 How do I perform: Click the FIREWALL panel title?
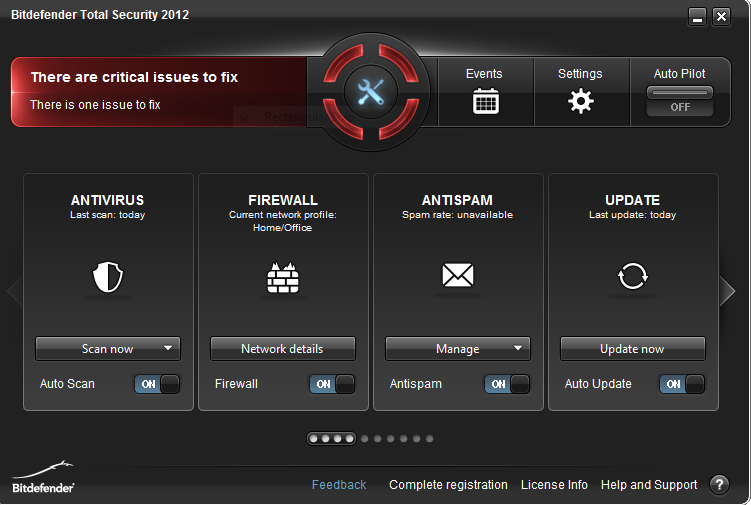pos(283,200)
